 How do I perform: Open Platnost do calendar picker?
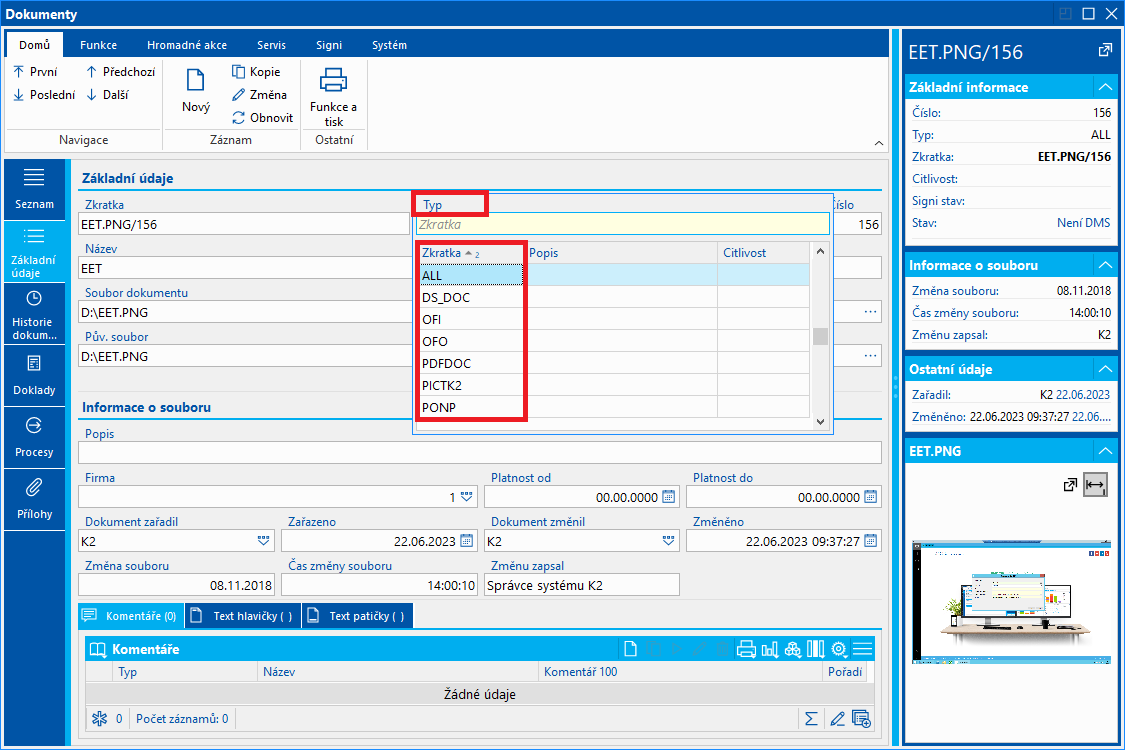tap(871, 497)
